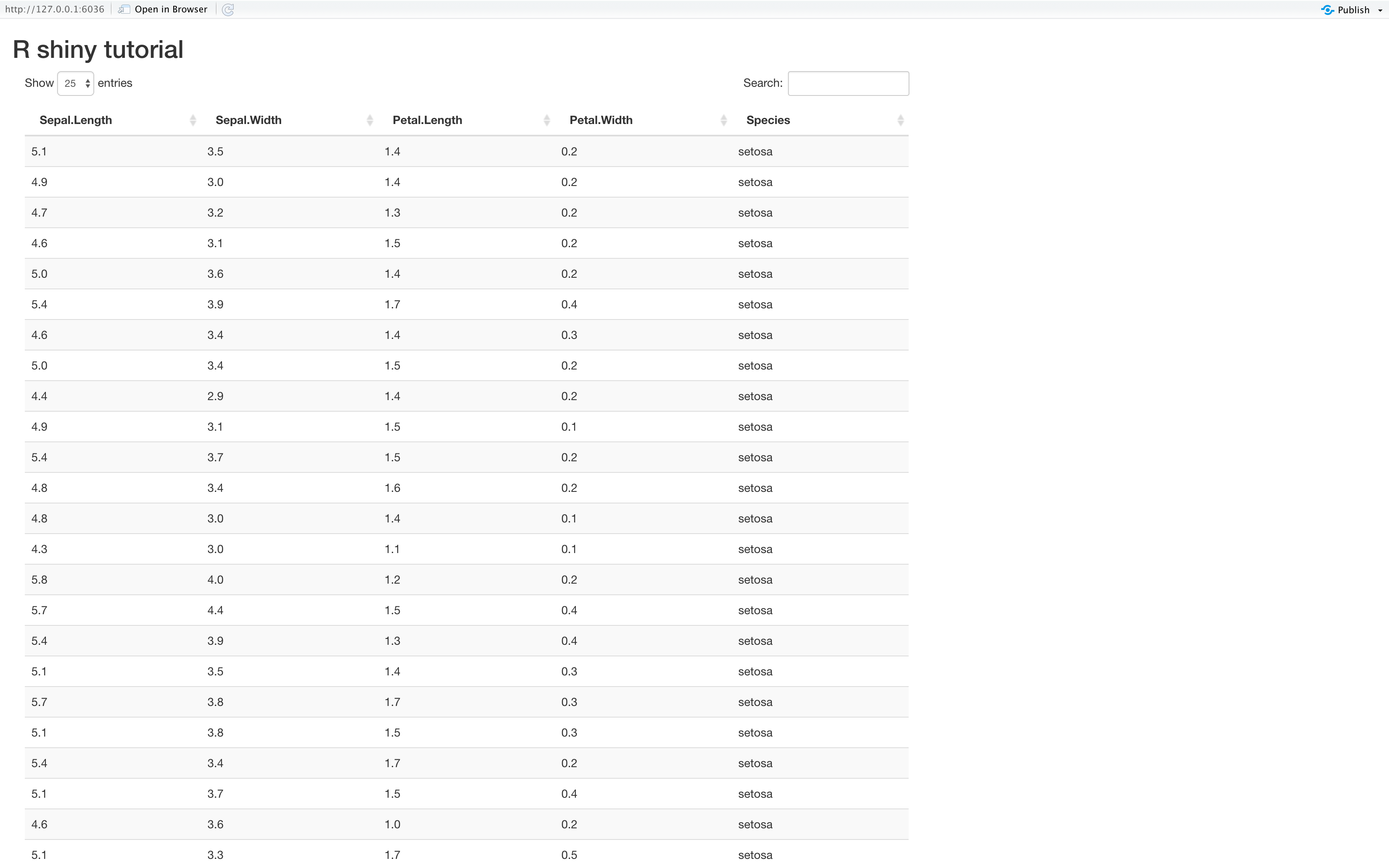Click the Species column header text
1389x868 pixels.
tap(768, 120)
